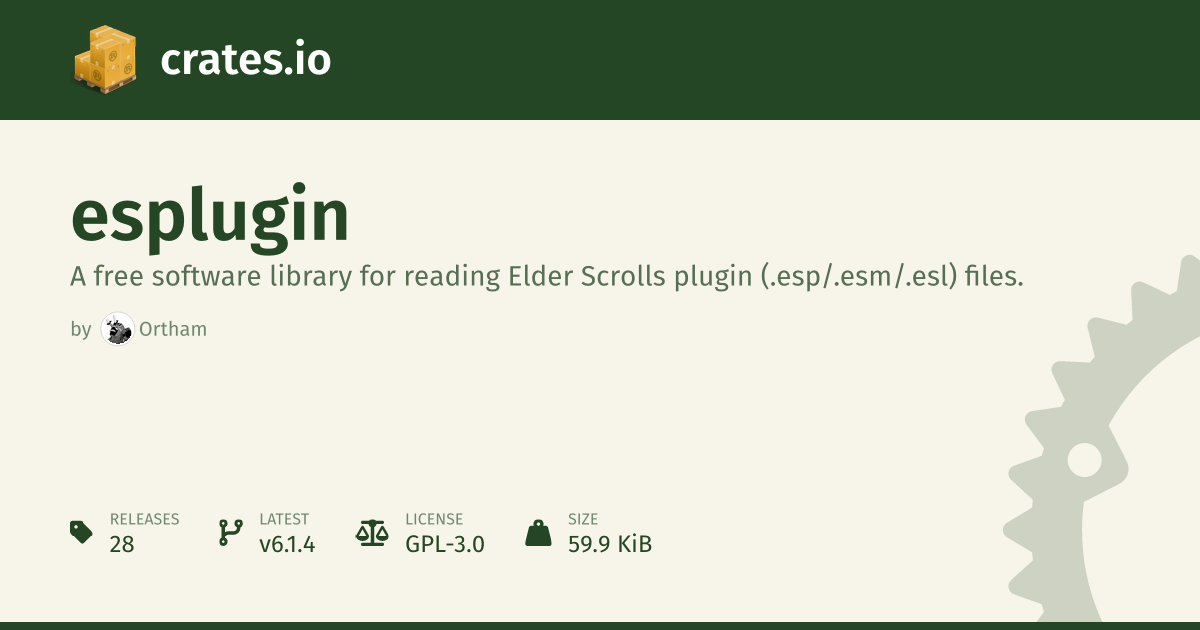Click the latest version branch icon
The width and height of the screenshot is (1200, 630).
tap(230, 532)
